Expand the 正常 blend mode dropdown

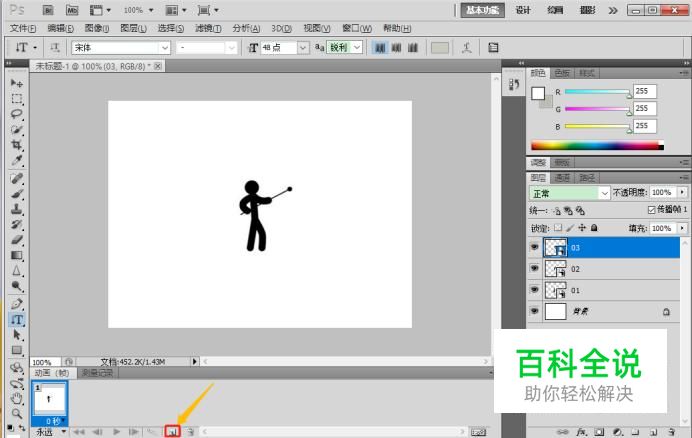click(604, 192)
